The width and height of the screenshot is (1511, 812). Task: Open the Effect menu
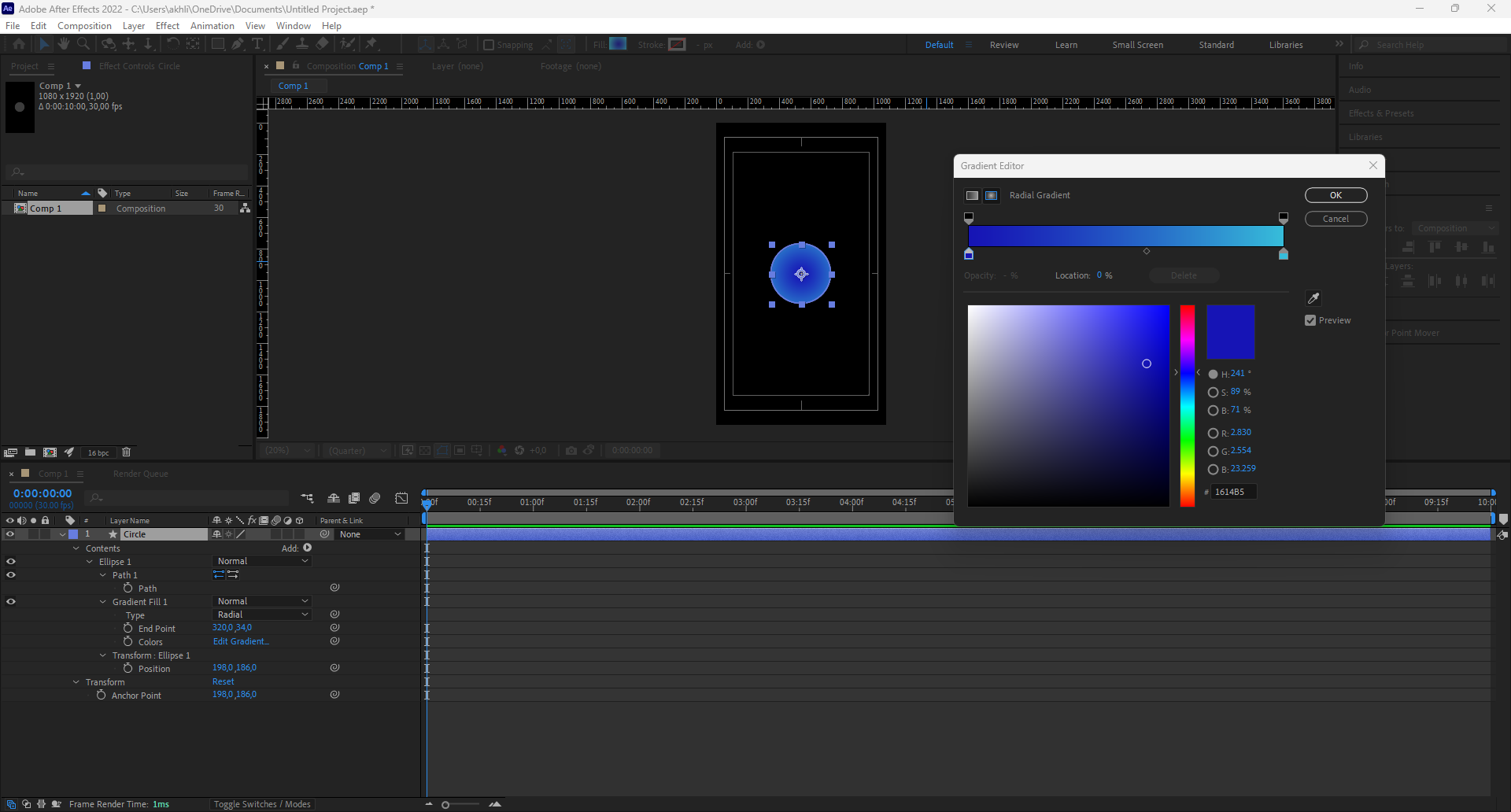click(x=168, y=26)
